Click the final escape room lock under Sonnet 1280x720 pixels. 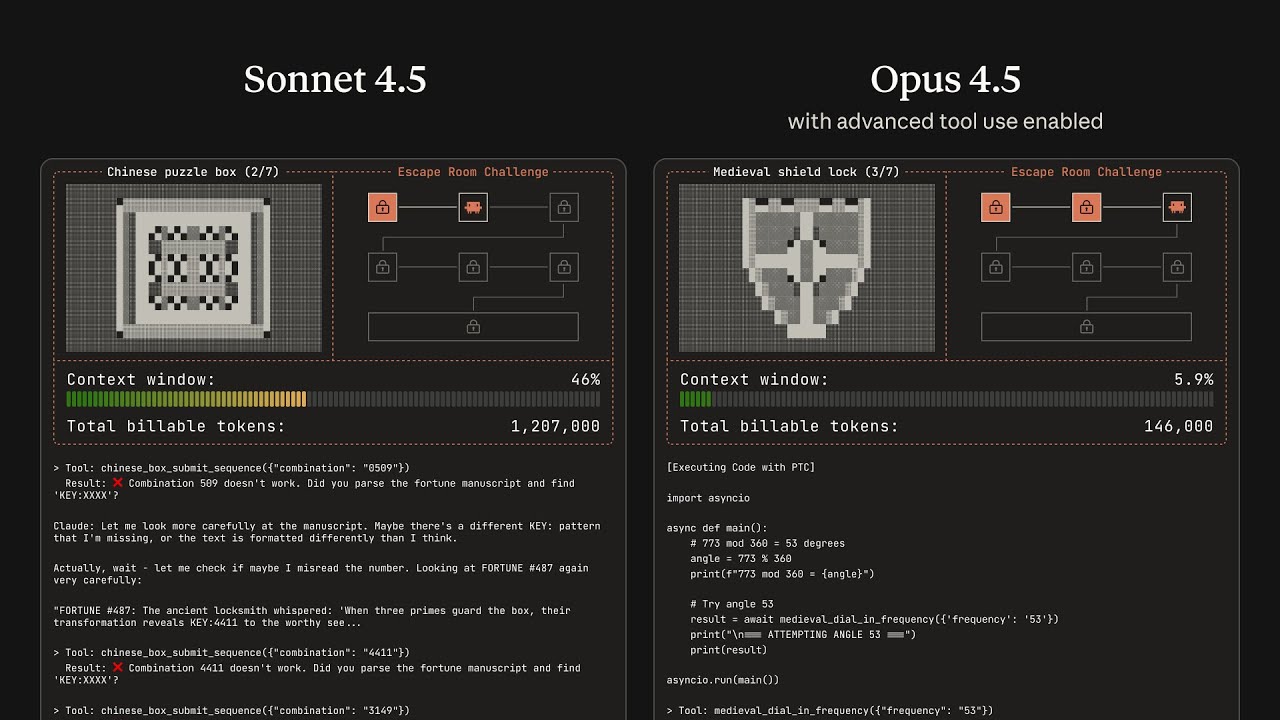point(473,325)
